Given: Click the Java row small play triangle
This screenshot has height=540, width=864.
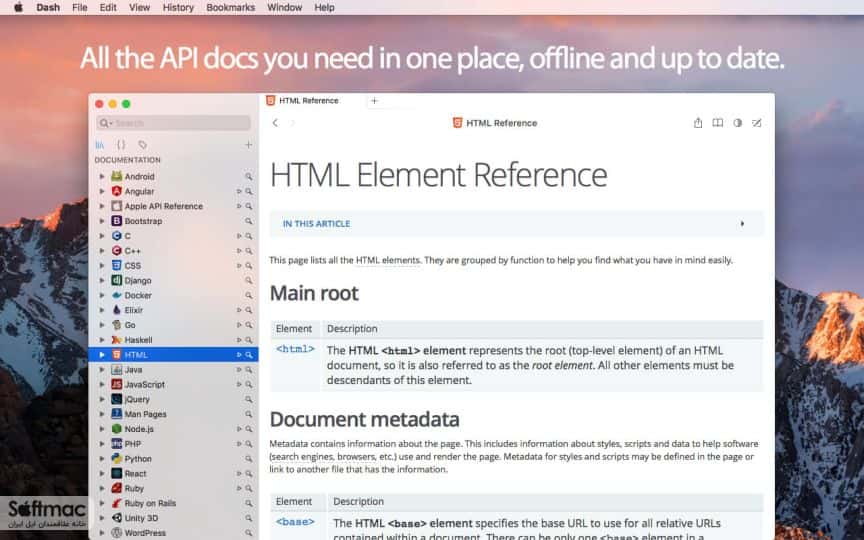Looking at the screenshot, I should click(239, 370).
